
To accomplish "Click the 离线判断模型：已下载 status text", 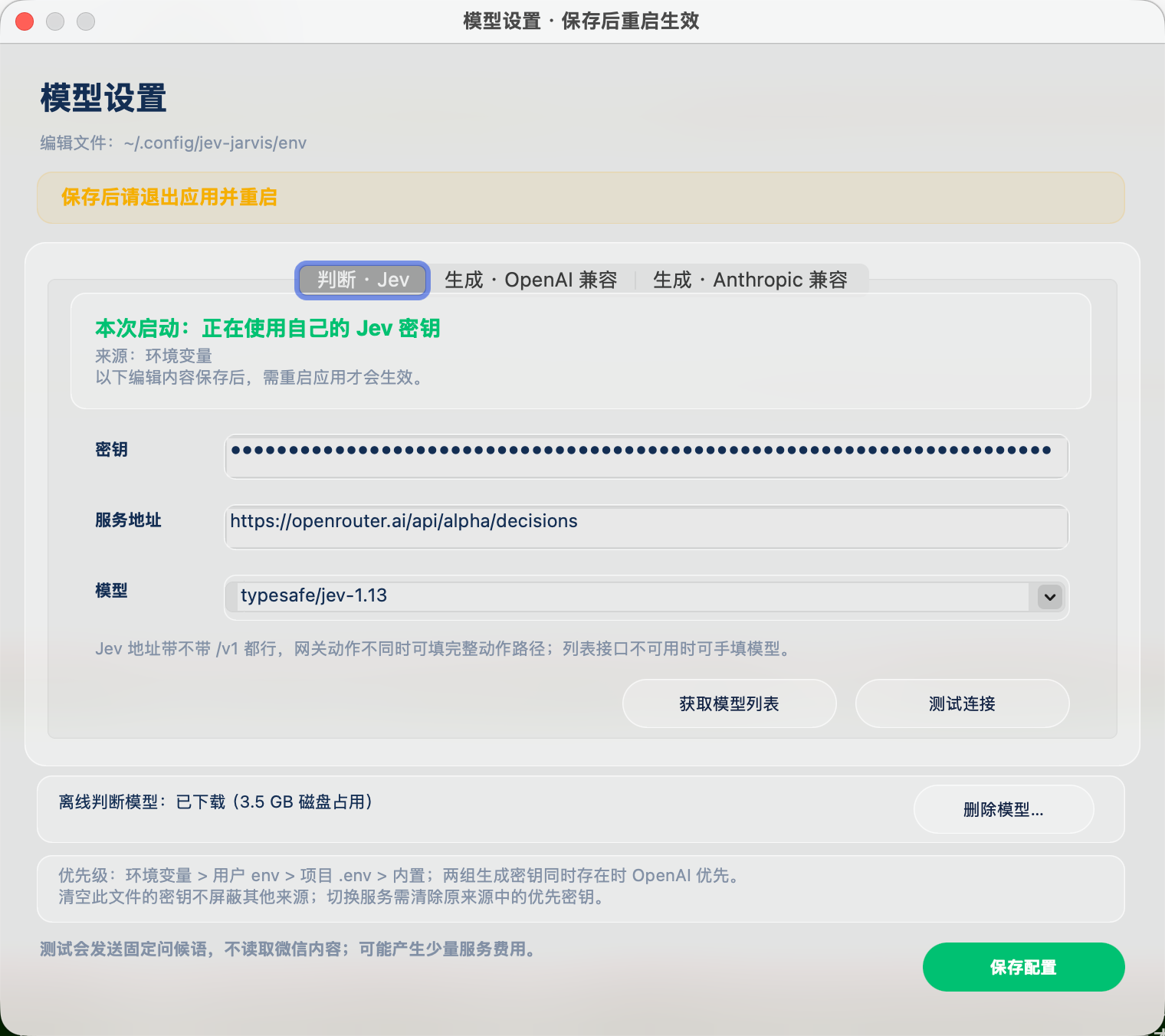I will [x=215, y=802].
